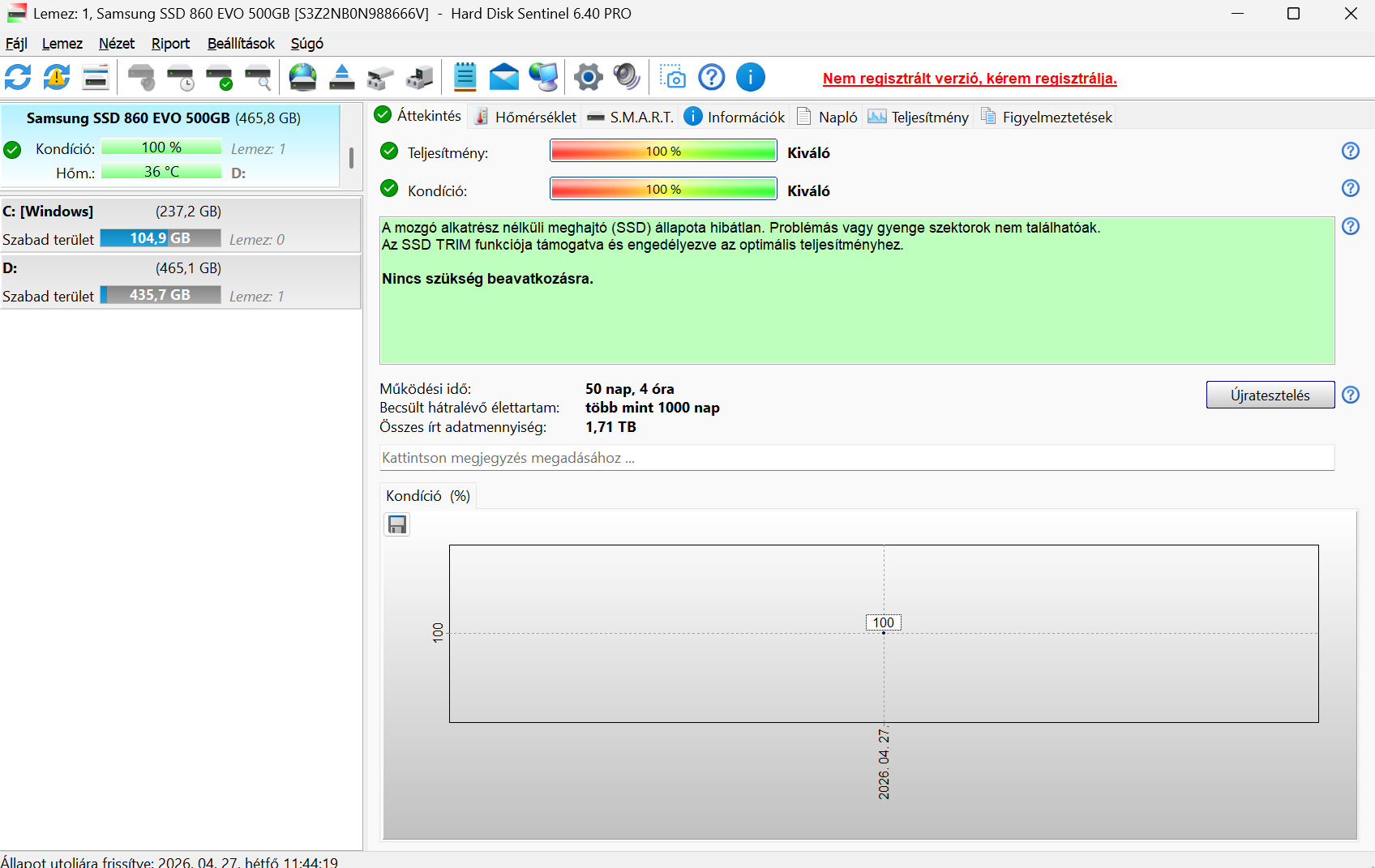This screenshot has height=868, width=1375.
Task: Click the lifetime value több mint 1000 nap
Action: (x=653, y=408)
